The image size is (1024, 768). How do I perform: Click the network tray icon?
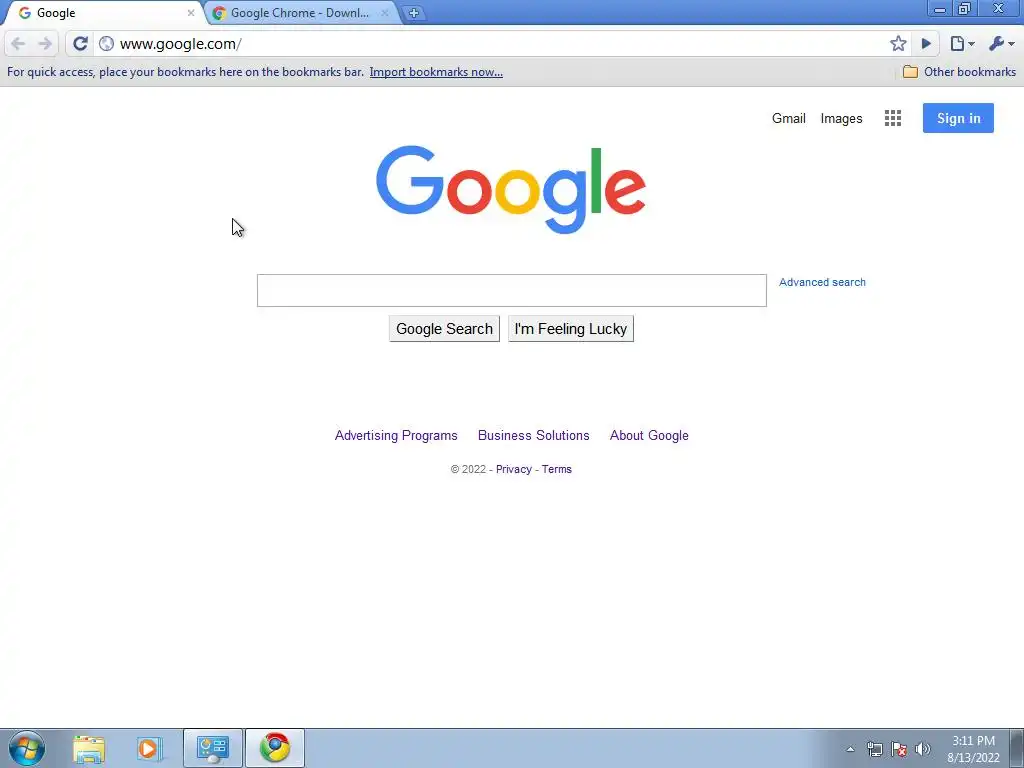coord(874,749)
